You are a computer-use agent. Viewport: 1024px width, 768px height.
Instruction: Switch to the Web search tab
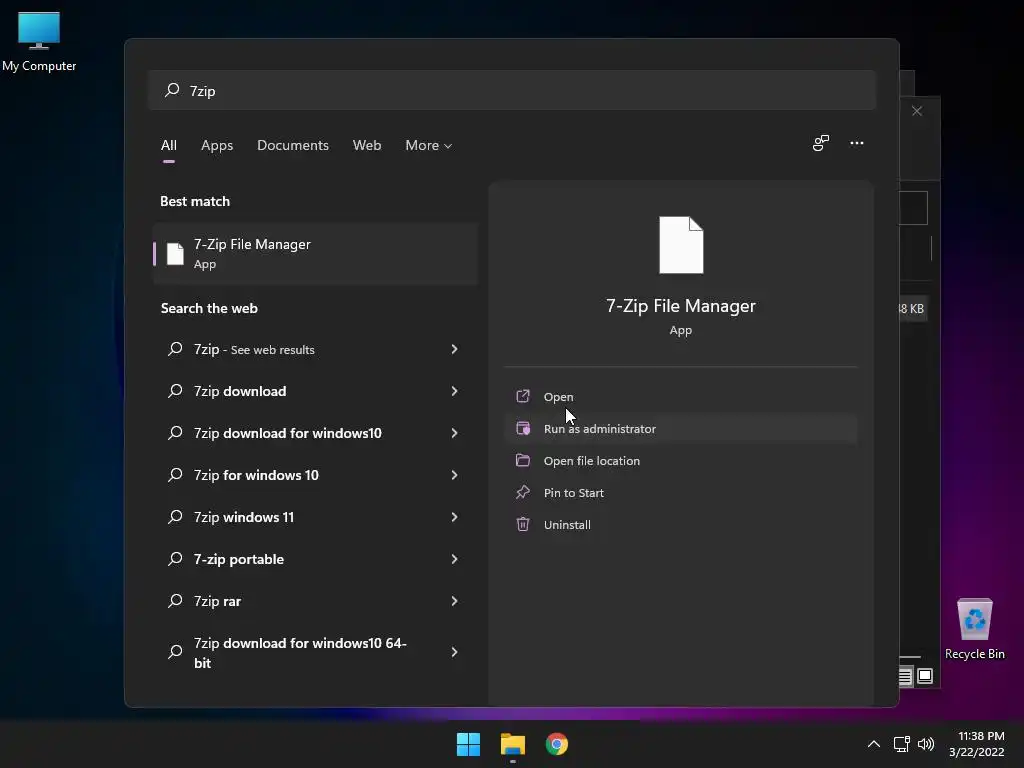tap(367, 145)
